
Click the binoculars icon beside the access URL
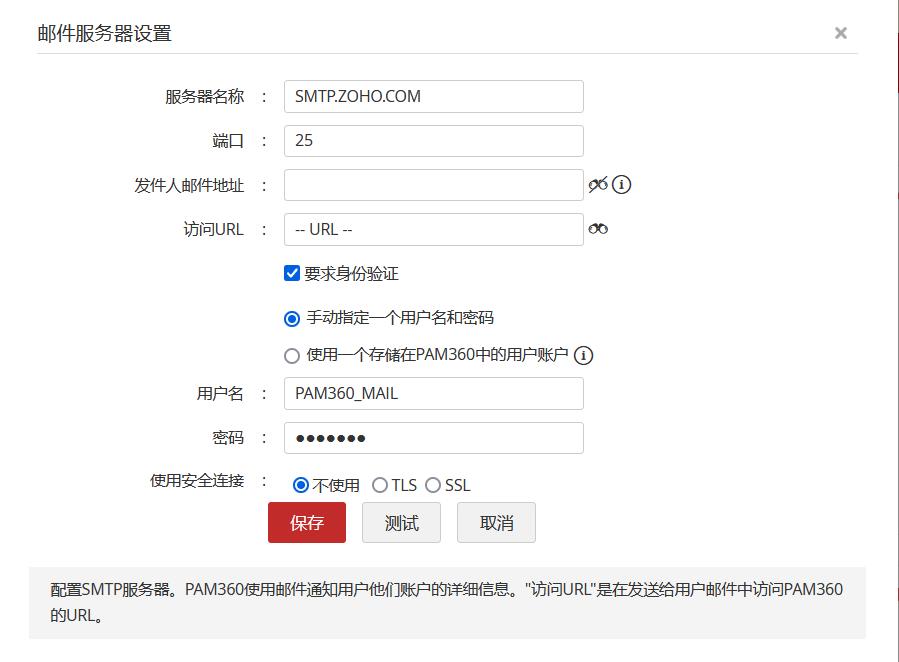coord(598,229)
